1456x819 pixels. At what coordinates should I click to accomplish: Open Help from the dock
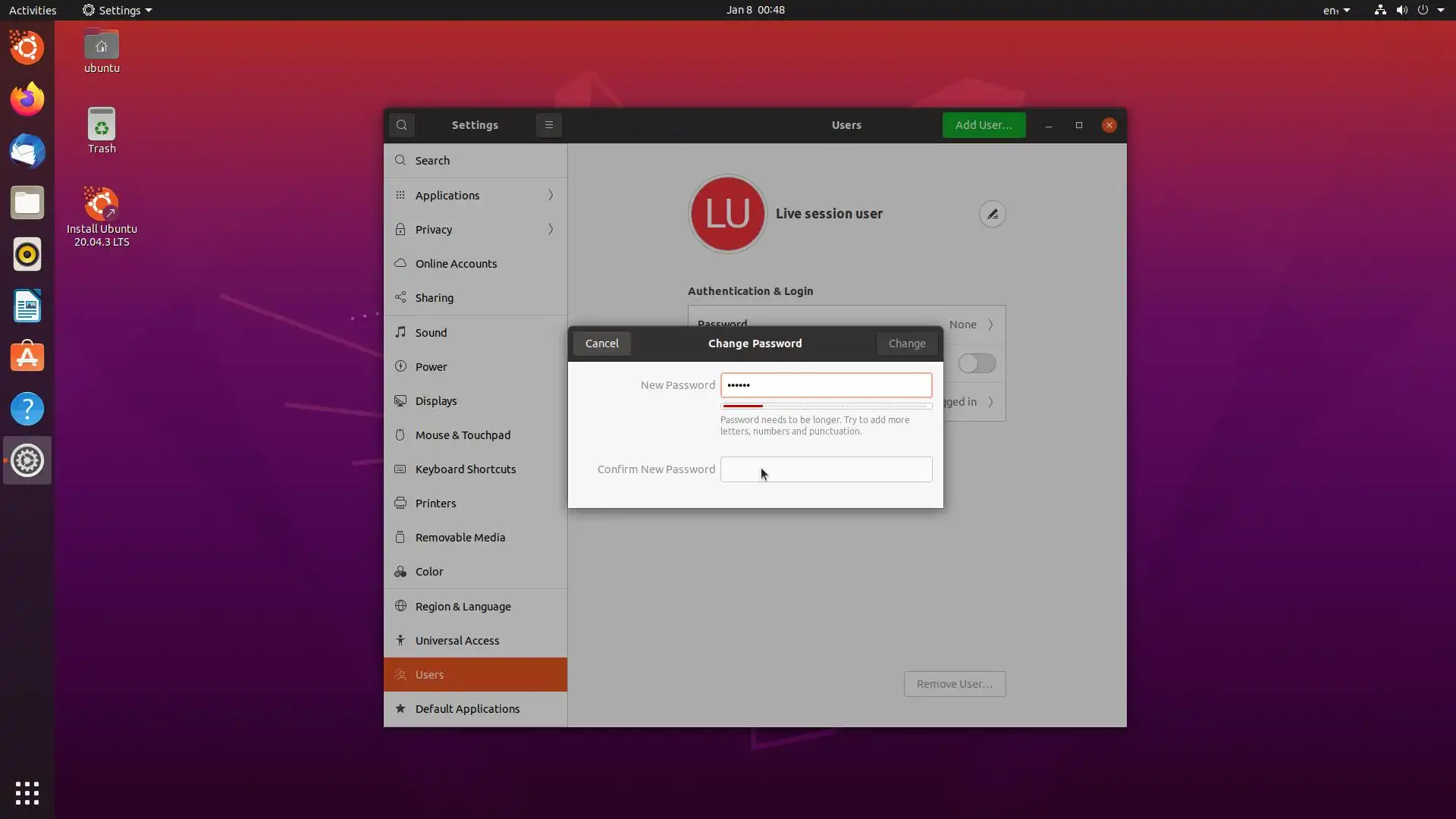click(x=27, y=409)
